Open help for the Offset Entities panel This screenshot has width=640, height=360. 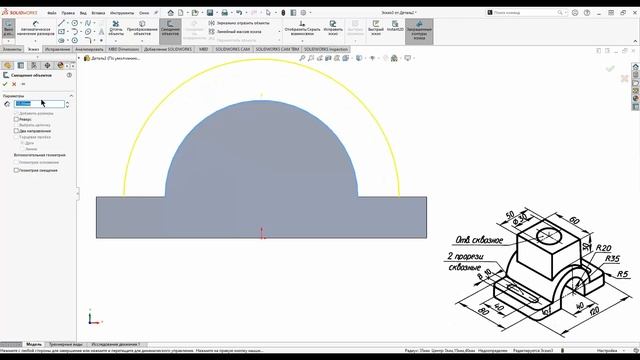[x=69, y=75]
